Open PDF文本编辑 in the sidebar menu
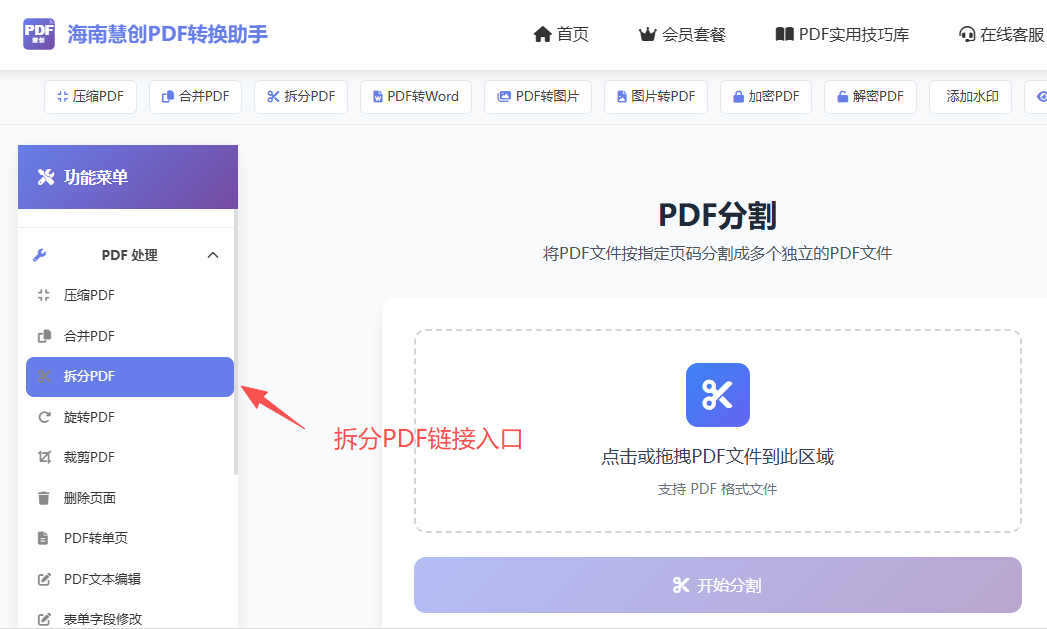Screen dimensions: 1047x629 click(x=130, y=579)
